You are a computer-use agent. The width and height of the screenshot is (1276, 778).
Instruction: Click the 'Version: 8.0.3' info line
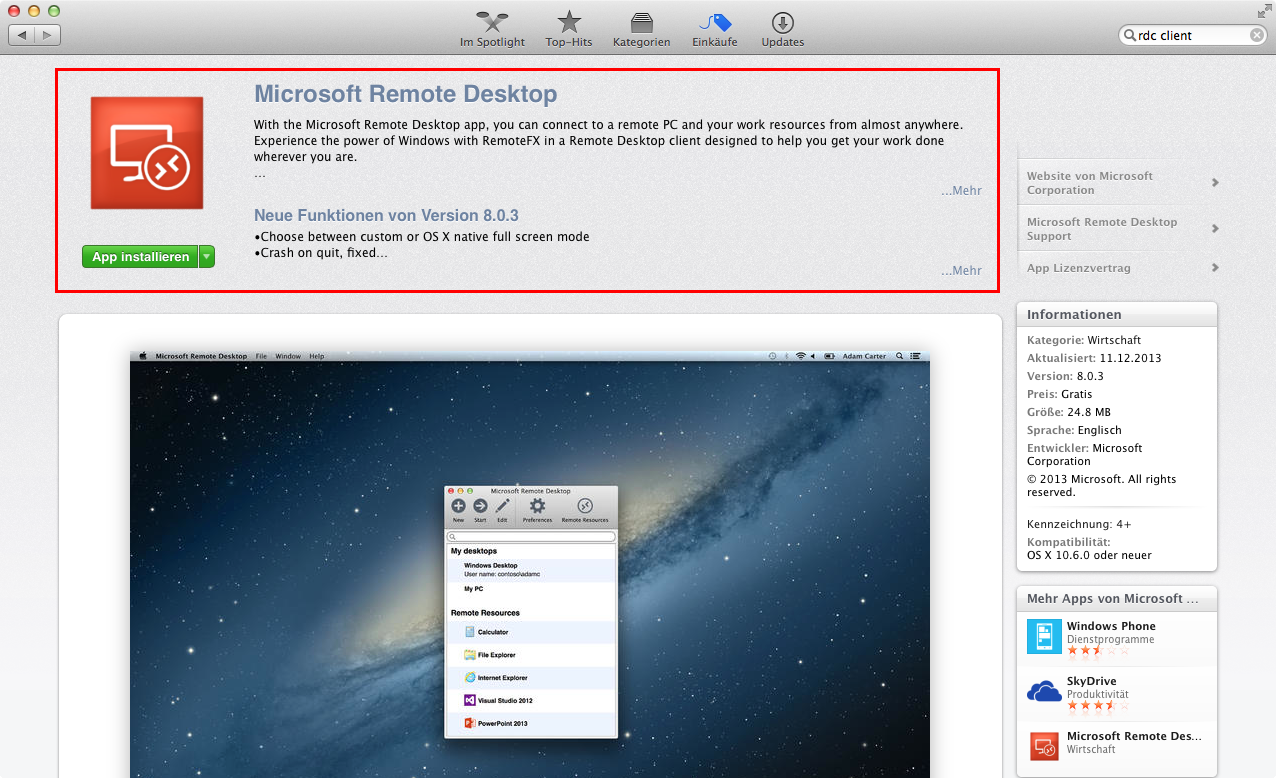click(x=1065, y=376)
